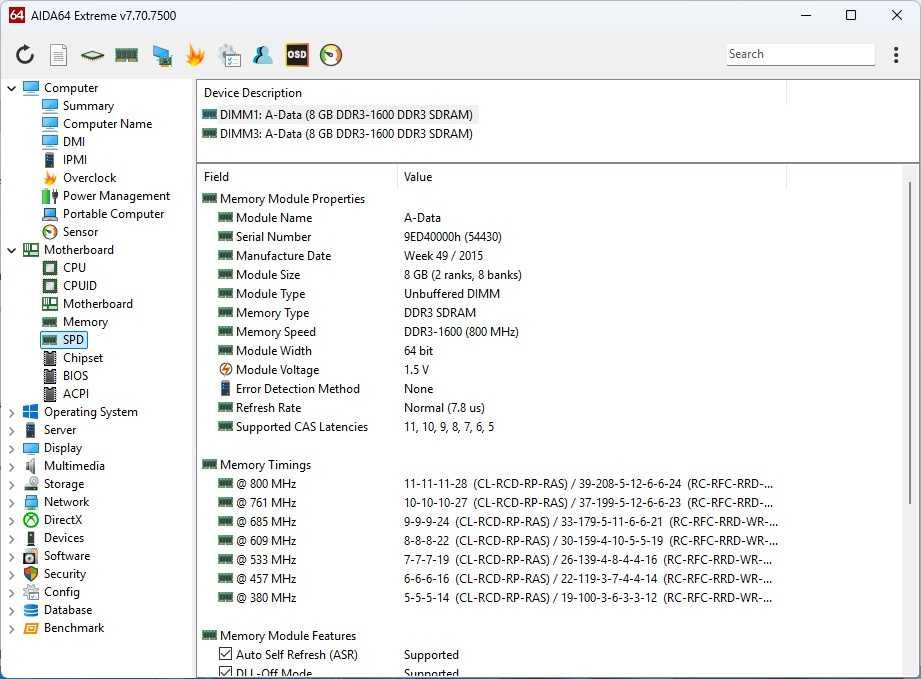
Task: Click the Devices tree icon
Action: click(x=31, y=539)
